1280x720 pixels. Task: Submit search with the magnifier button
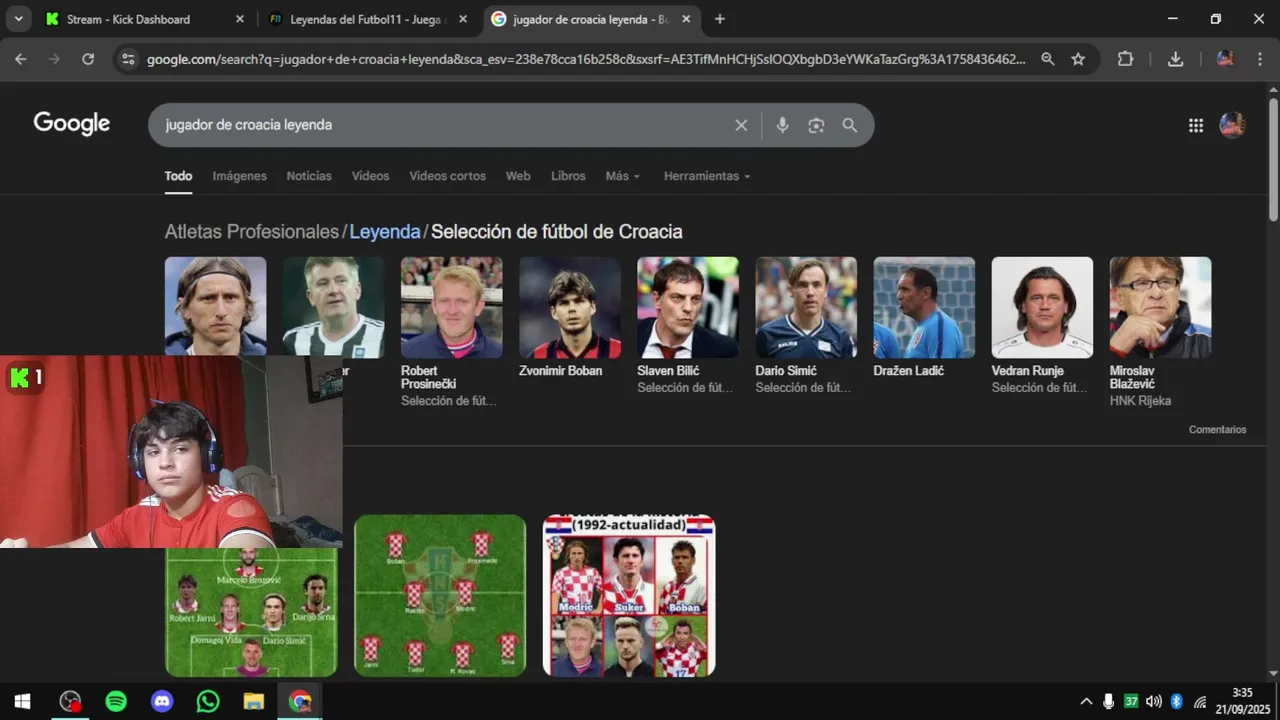point(849,125)
